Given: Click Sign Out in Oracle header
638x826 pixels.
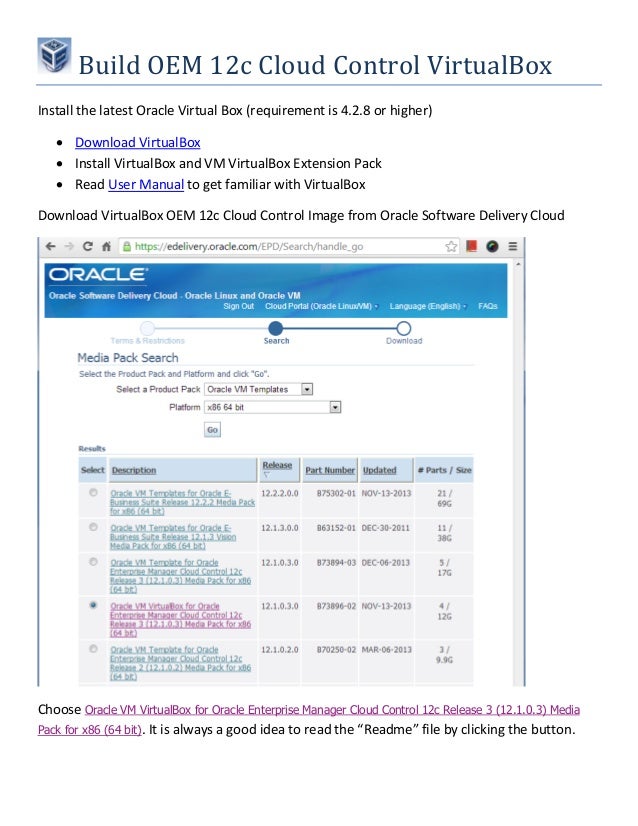Looking at the screenshot, I should point(239,306).
